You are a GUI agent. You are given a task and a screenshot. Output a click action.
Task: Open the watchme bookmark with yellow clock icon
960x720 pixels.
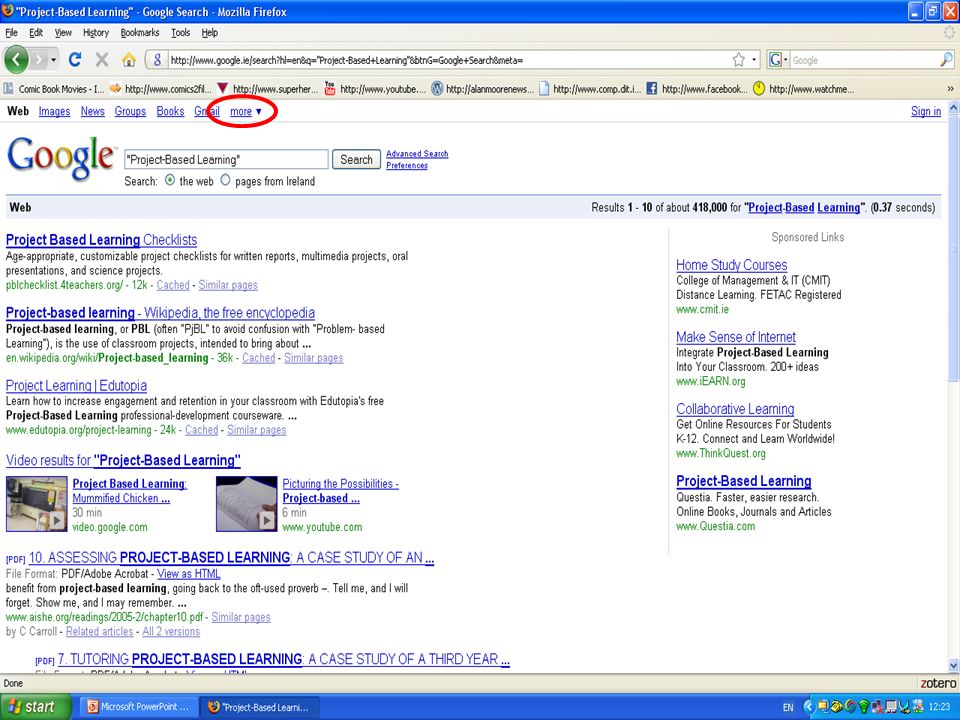804,89
